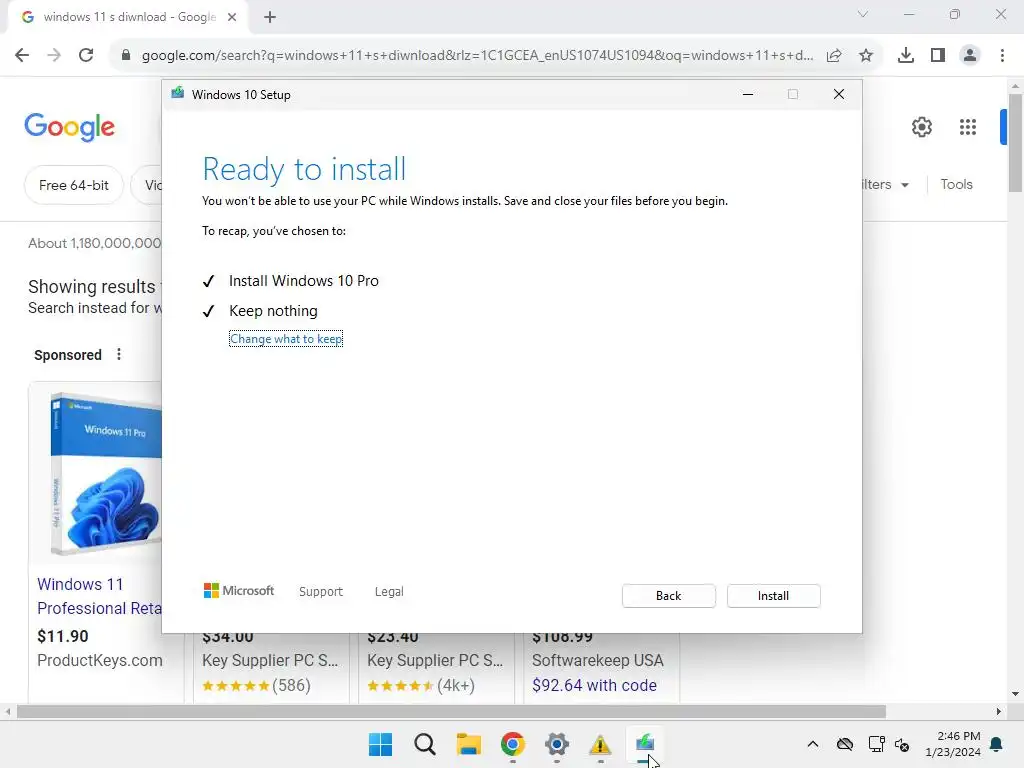Click the Windows 11 Pro product box image
The width and height of the screenshot is (1024, 768).
[x=105, y=475]
